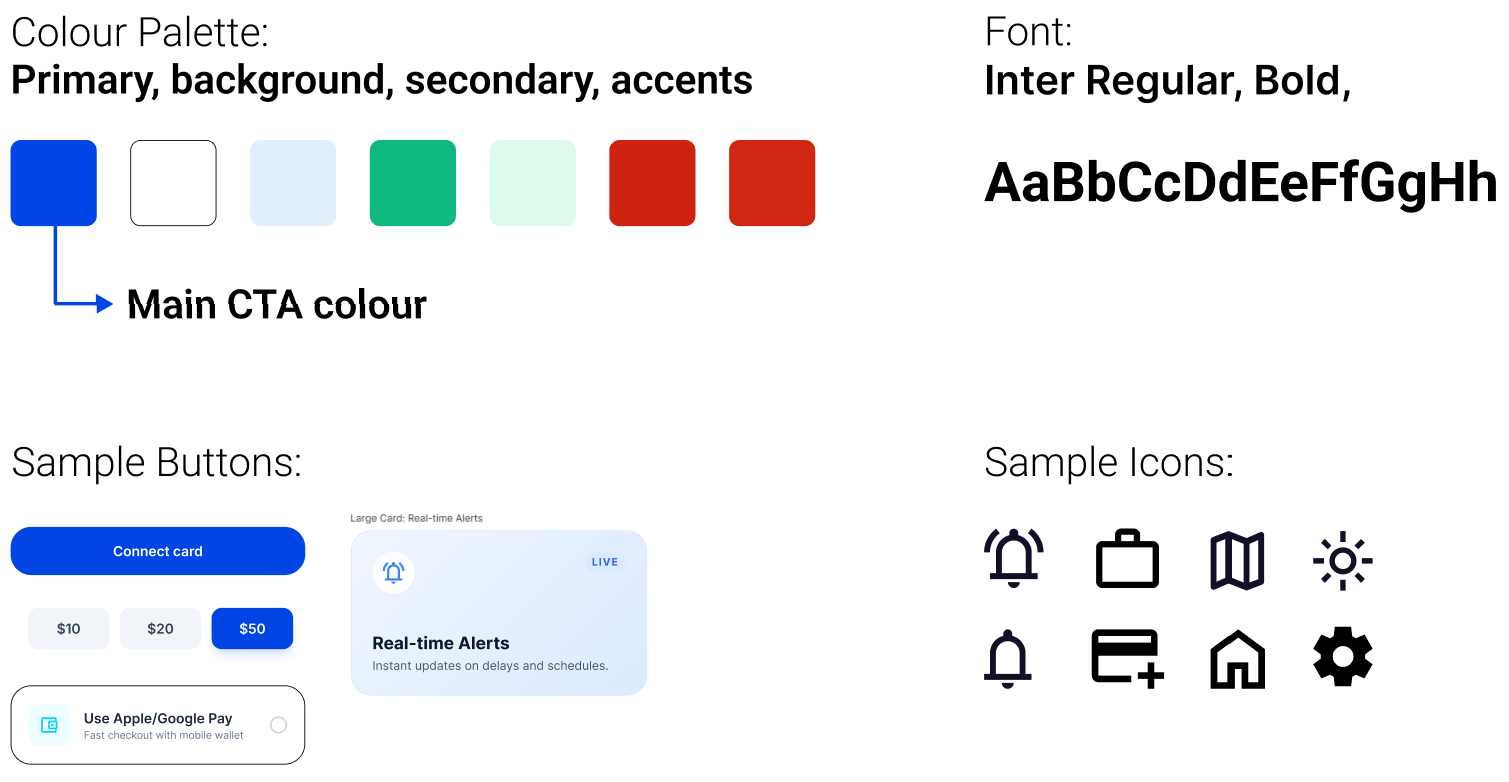Click the LIVE badge on alerts card
The image size is (1509, 782).
[x=605, y=562]
